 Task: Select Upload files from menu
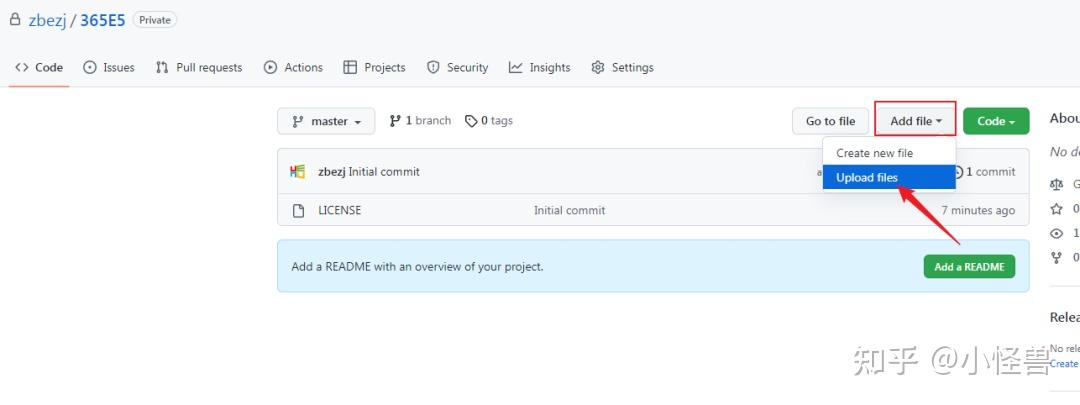[x=867, y=178]
